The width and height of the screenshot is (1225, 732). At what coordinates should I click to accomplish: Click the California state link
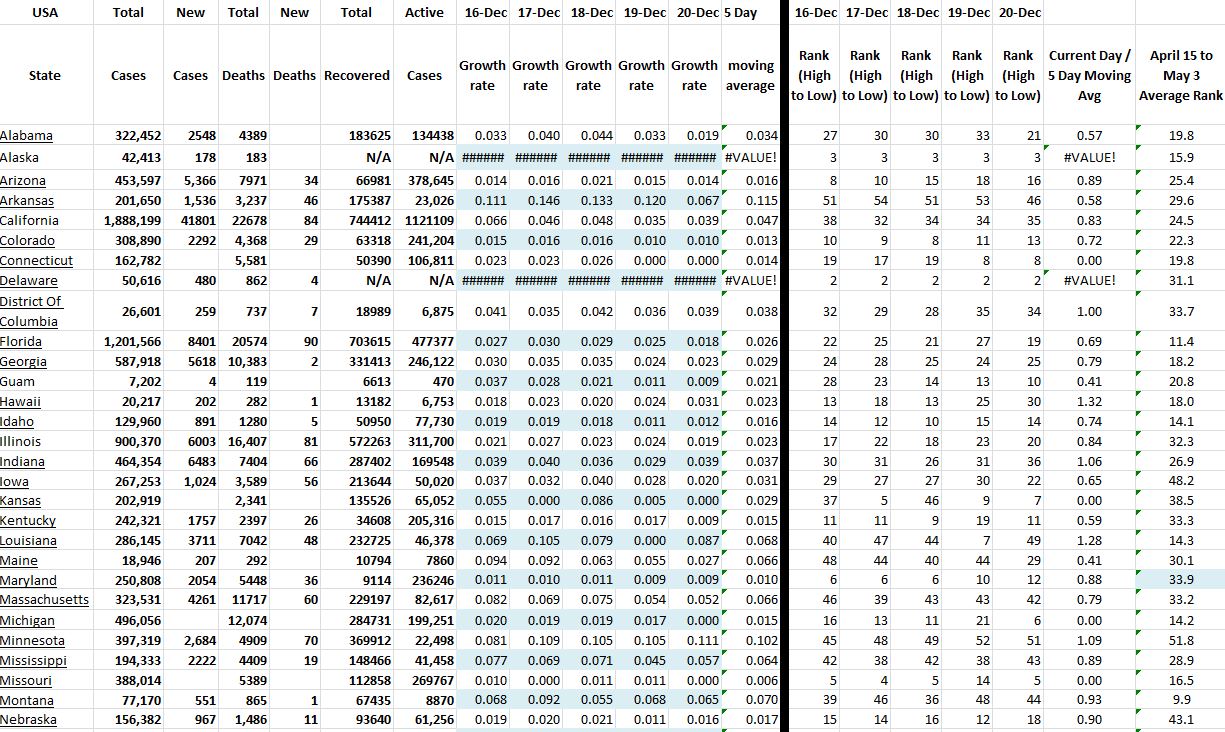tap(29, 220)
